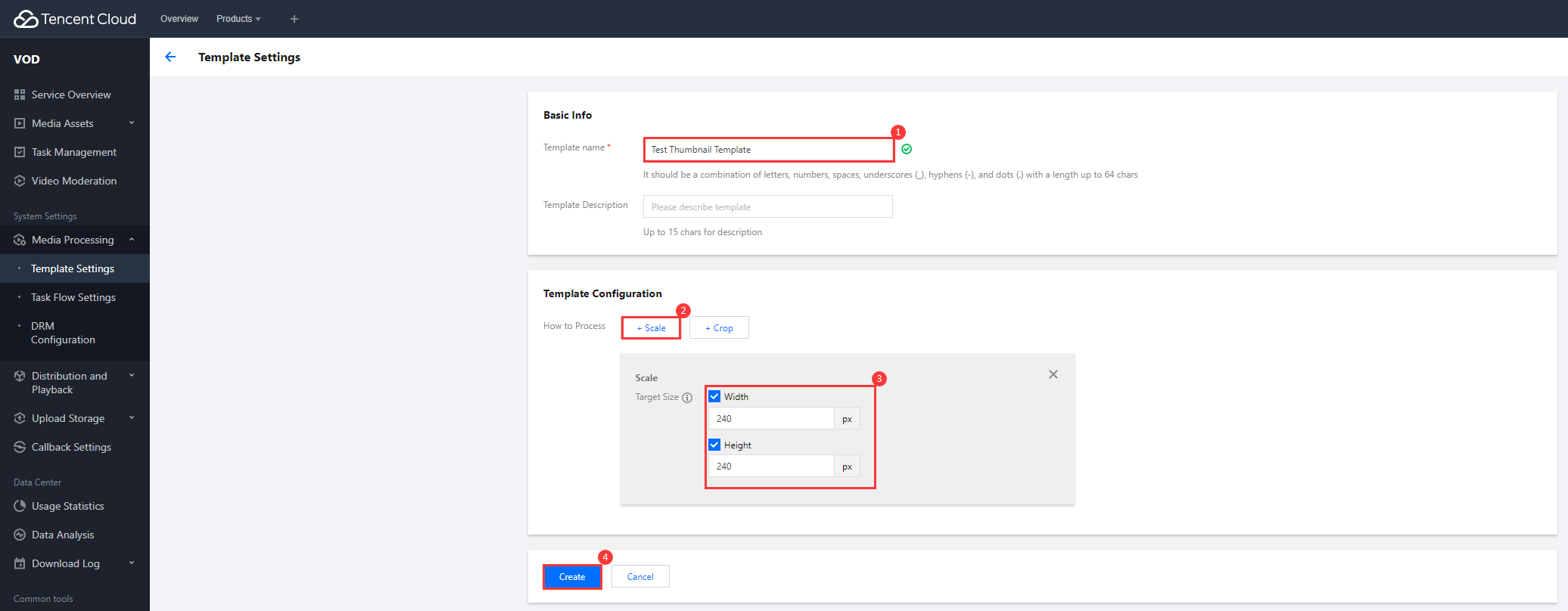Click the Distribution and Playback icon
Image resolution: width=1568 pixels, height=611 pixels.
[x=20, y=376]
